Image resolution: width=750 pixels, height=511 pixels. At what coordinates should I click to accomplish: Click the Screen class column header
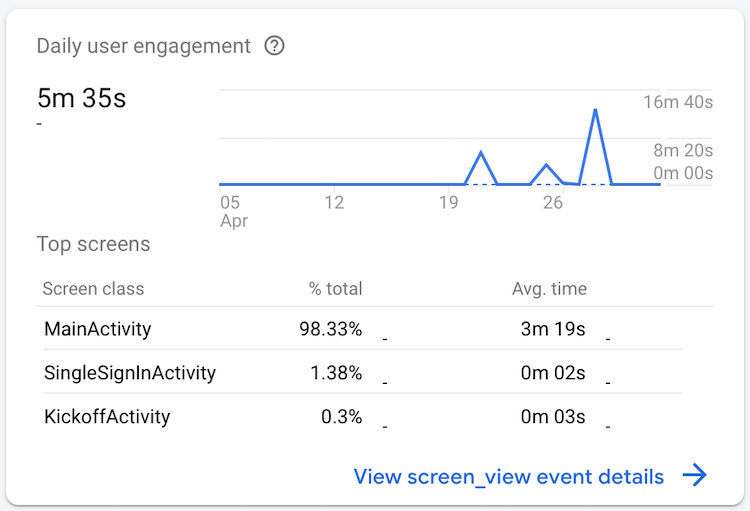93,289
